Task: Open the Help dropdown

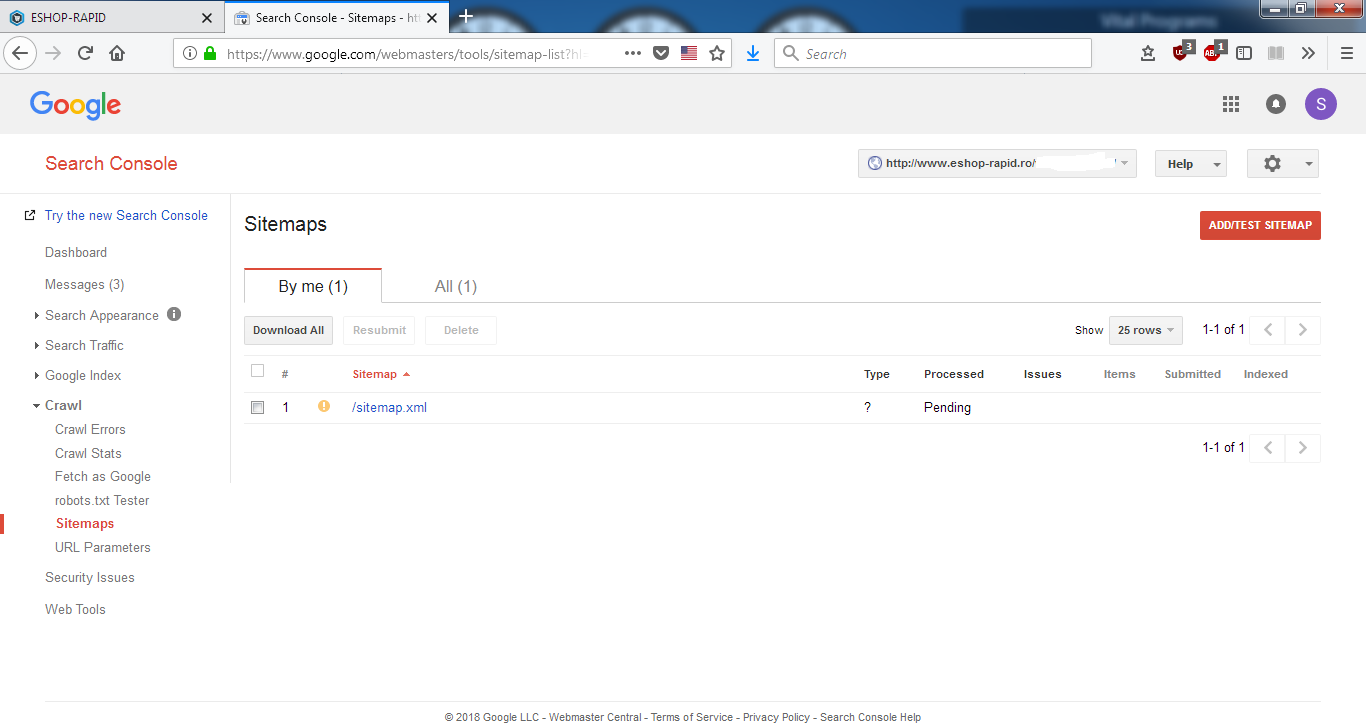Action: coord(1191,164)
